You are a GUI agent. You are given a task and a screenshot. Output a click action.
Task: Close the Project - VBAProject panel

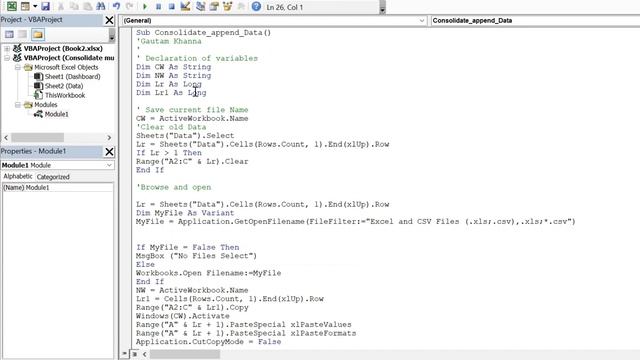[109, 20]
